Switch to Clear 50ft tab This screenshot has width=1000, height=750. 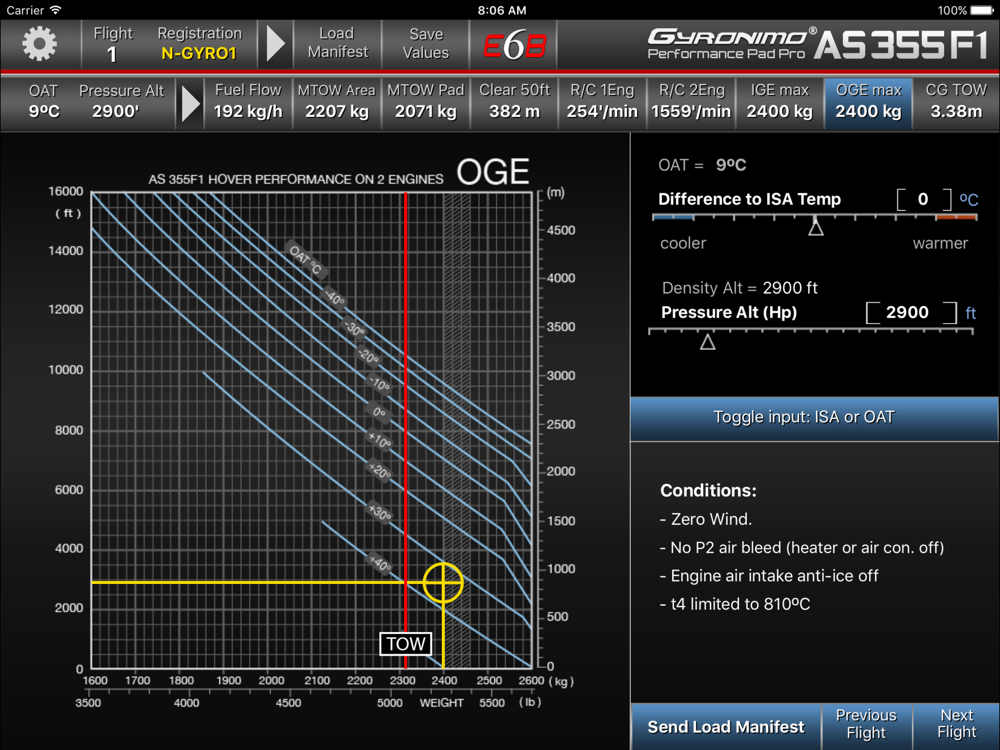514,101
